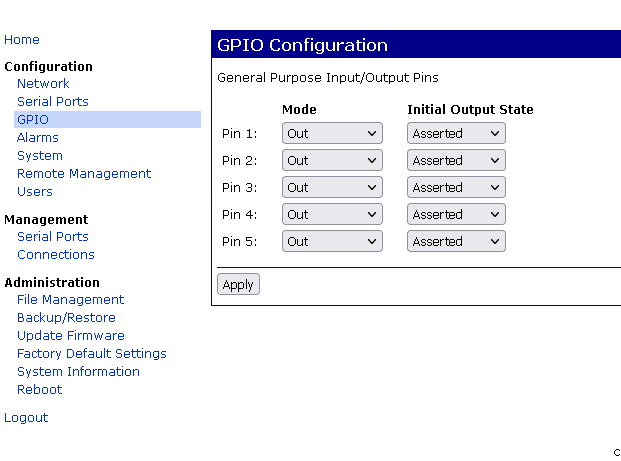Open Remote Management settings
Image resolution: width=621 pixels, height=461 pixels.
click(x=84, y=174)
